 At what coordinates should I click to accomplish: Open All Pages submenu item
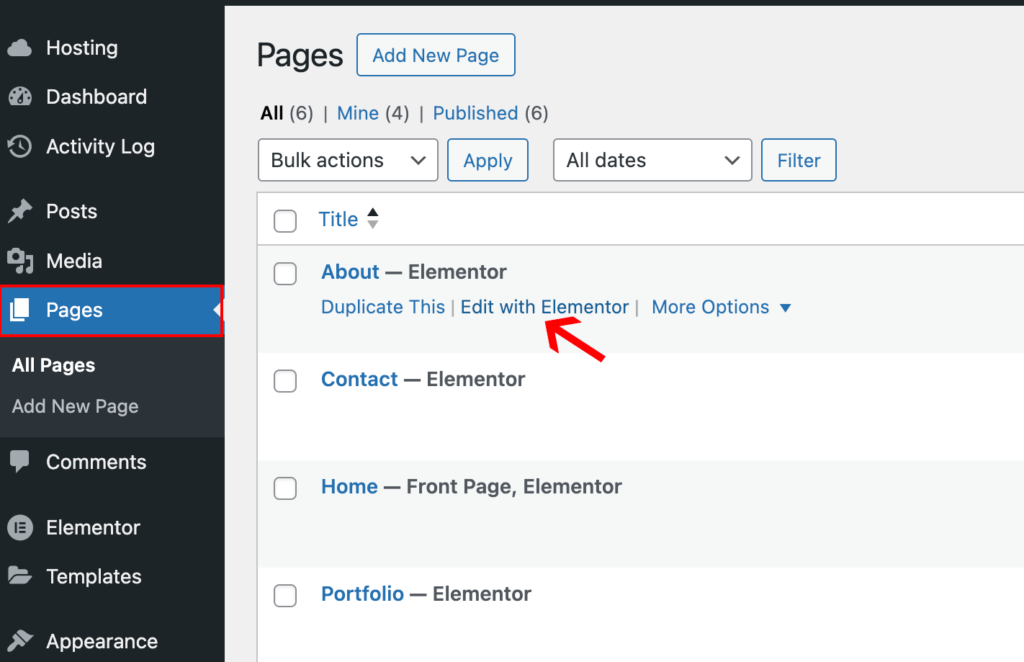(x=54, y=365)
